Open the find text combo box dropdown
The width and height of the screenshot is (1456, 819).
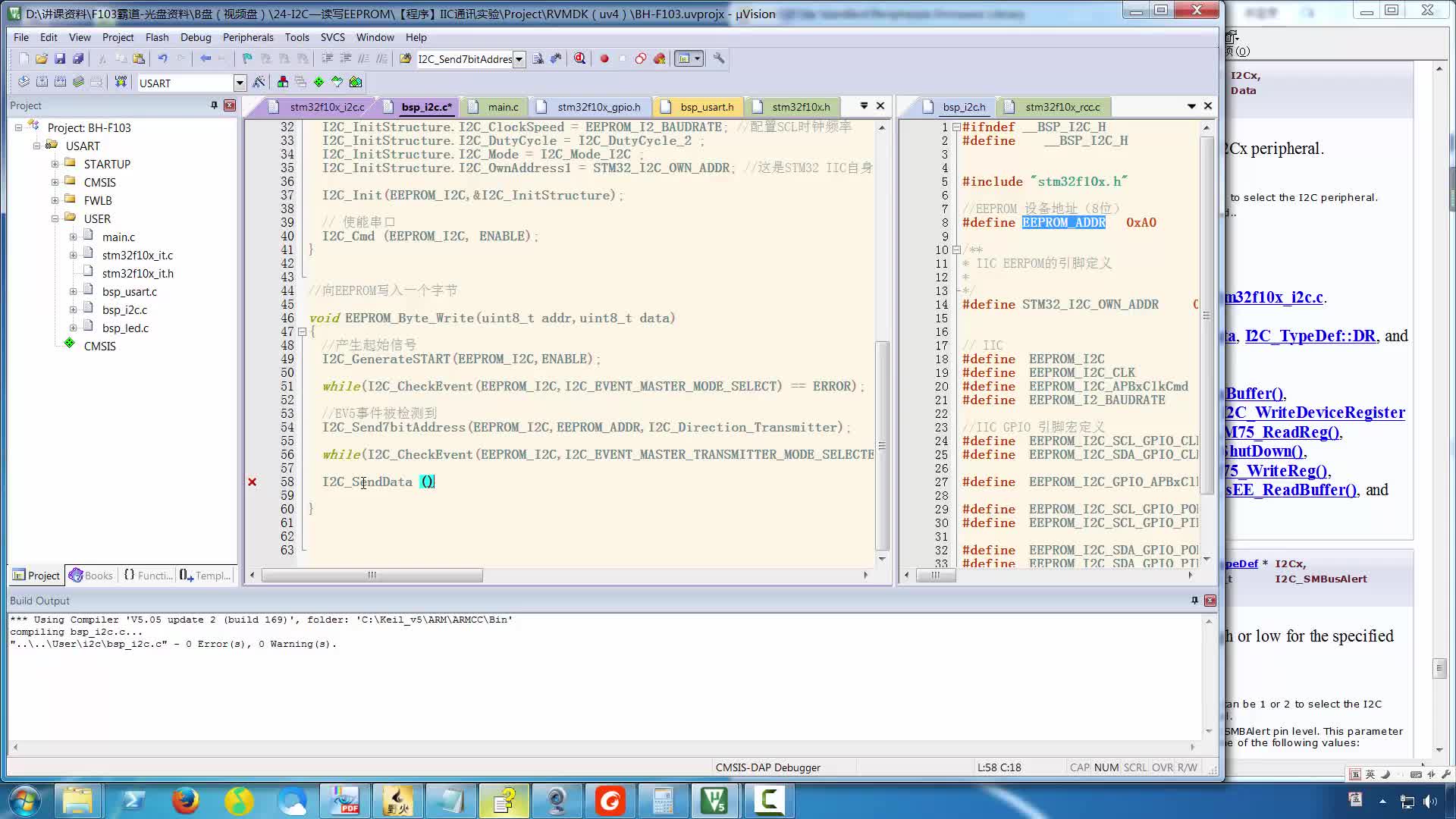(x=519, y=59)
